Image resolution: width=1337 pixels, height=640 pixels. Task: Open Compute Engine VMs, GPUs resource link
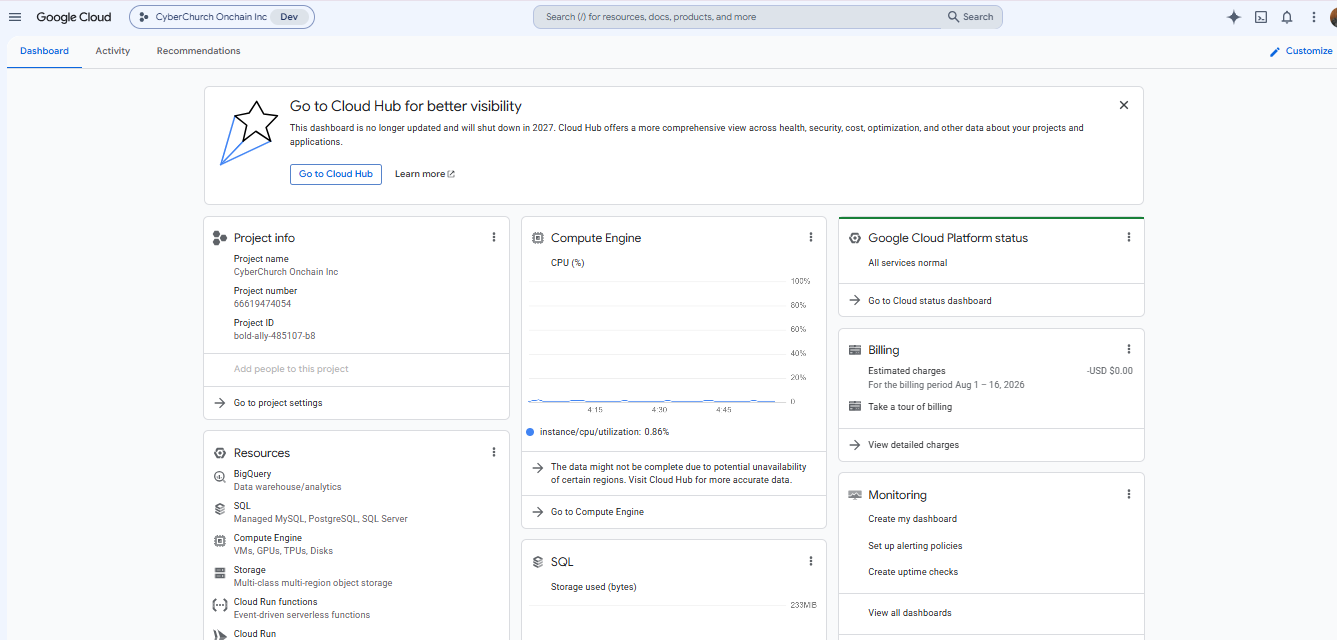click(283, 544)
